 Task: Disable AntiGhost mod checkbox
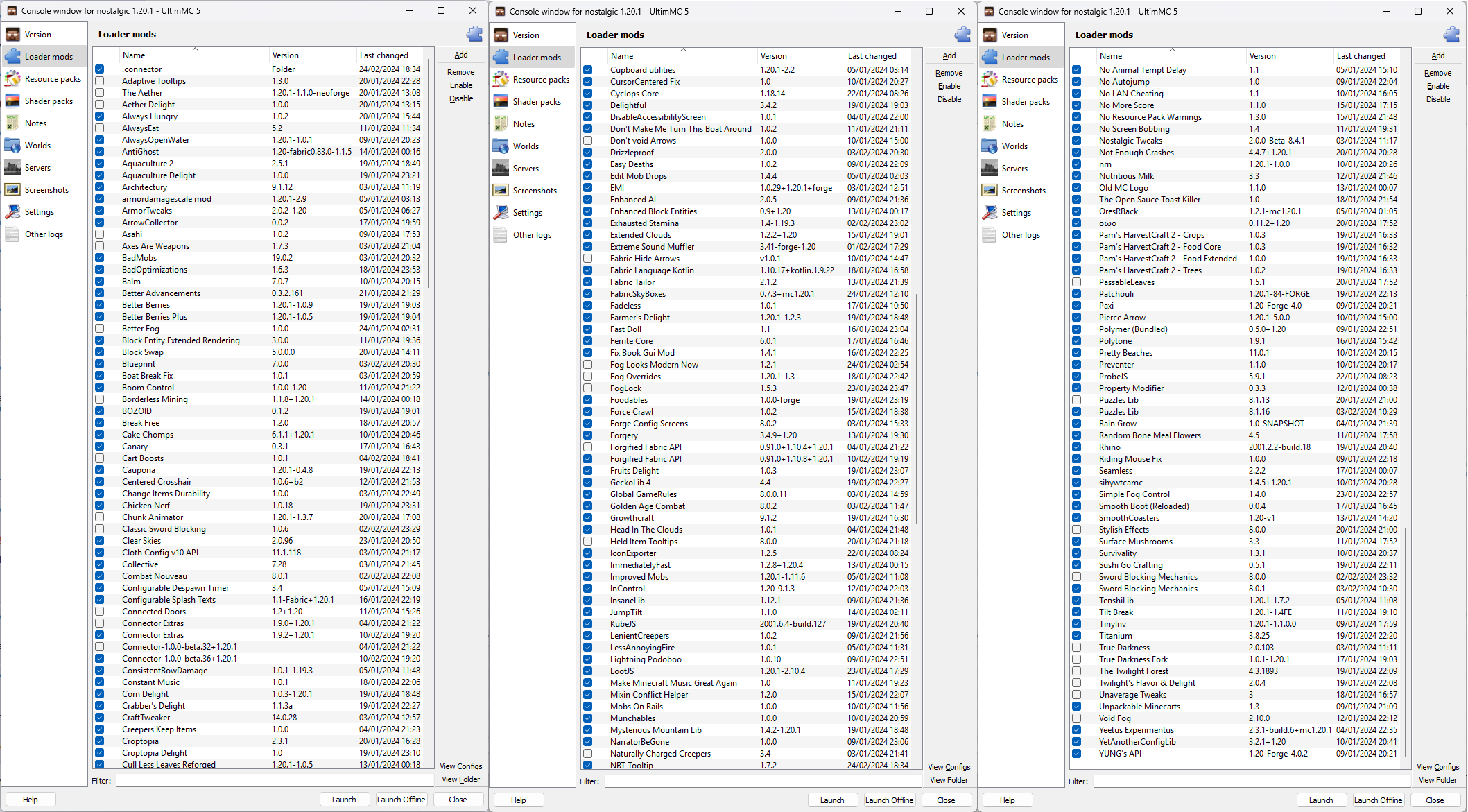[x=100, y=152]
